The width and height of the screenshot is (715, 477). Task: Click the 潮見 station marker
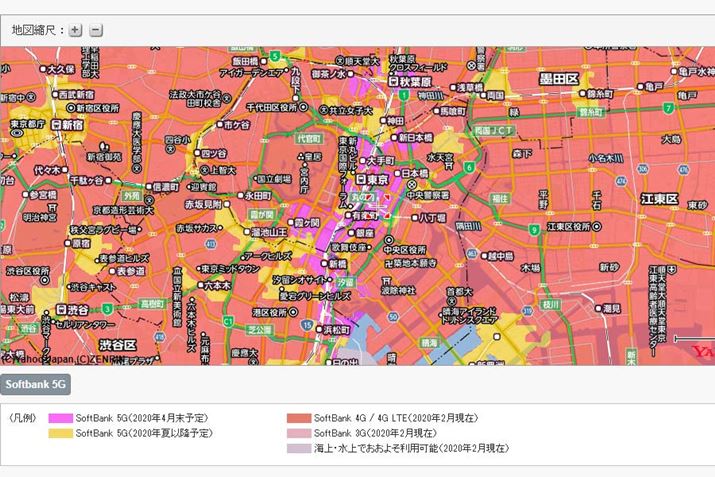coord(598,308)
